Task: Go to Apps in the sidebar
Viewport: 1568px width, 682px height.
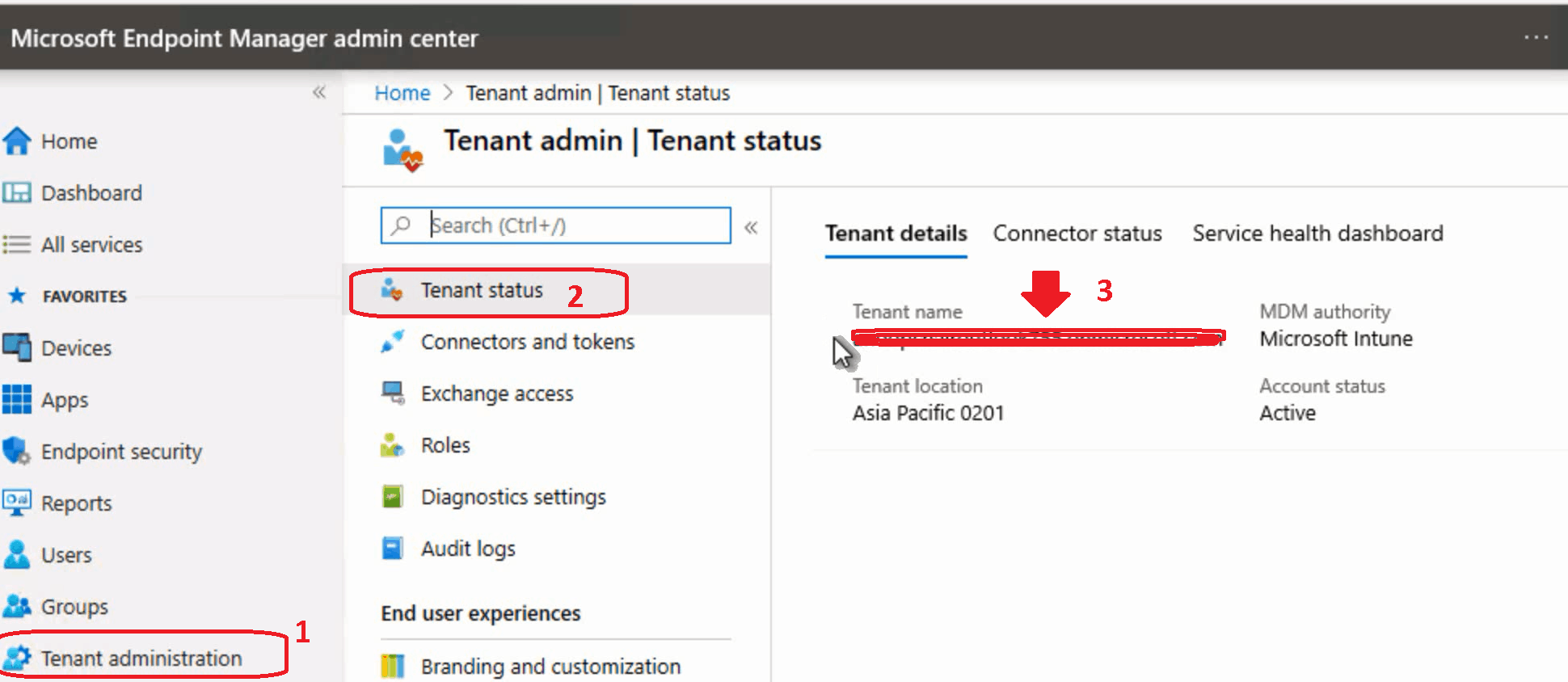Action: [x=65, y=401]
